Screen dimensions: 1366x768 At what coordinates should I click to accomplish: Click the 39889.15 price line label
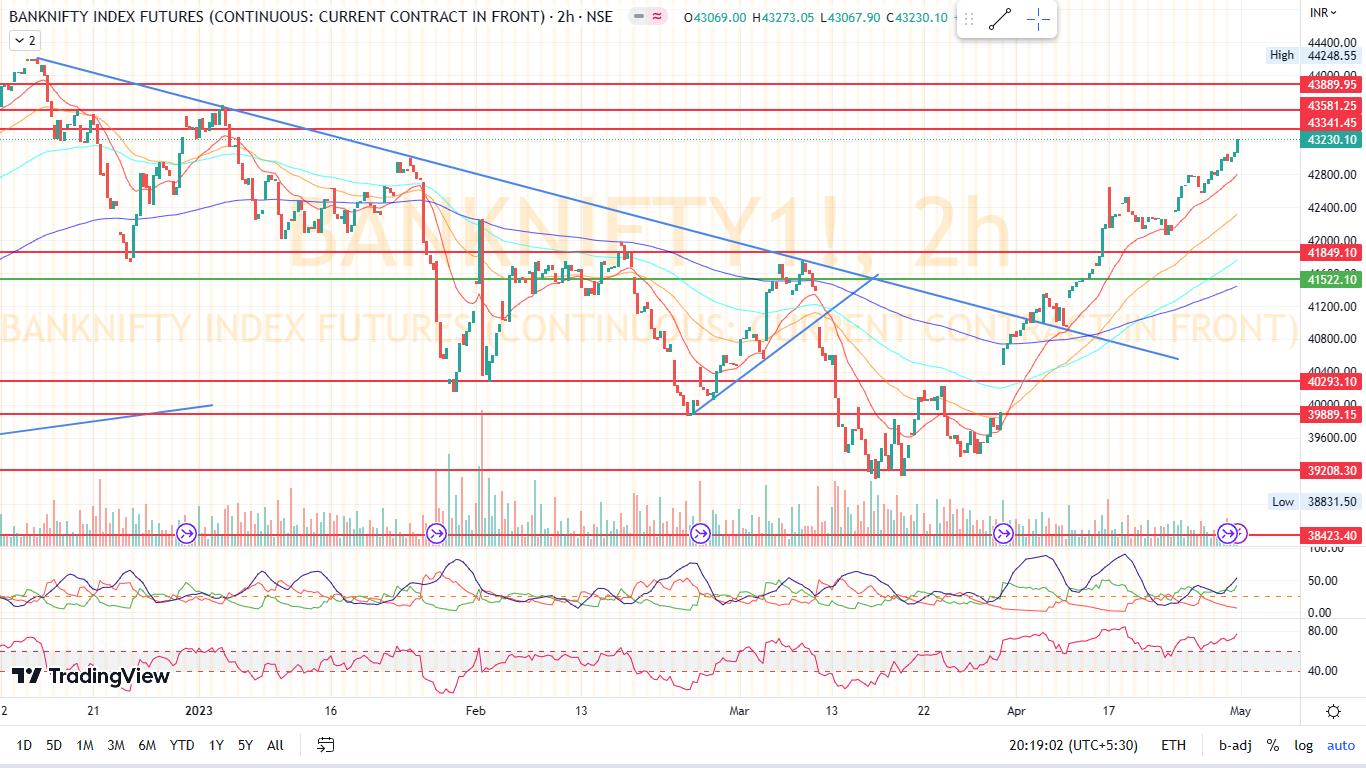pos(1329,414)
